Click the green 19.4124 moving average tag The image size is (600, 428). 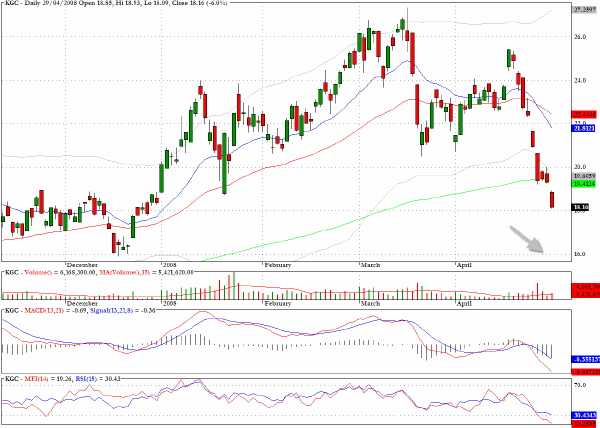click(584, 184)
